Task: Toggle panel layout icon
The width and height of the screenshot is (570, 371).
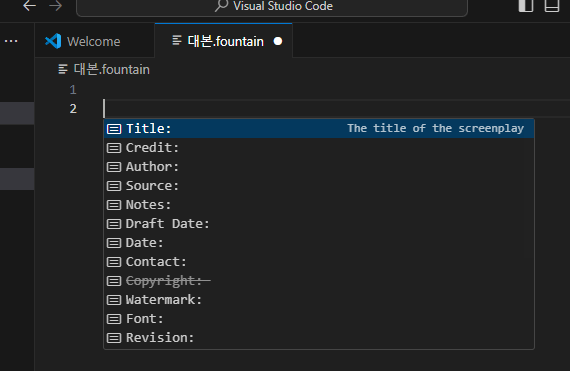Action: [551, 6]
